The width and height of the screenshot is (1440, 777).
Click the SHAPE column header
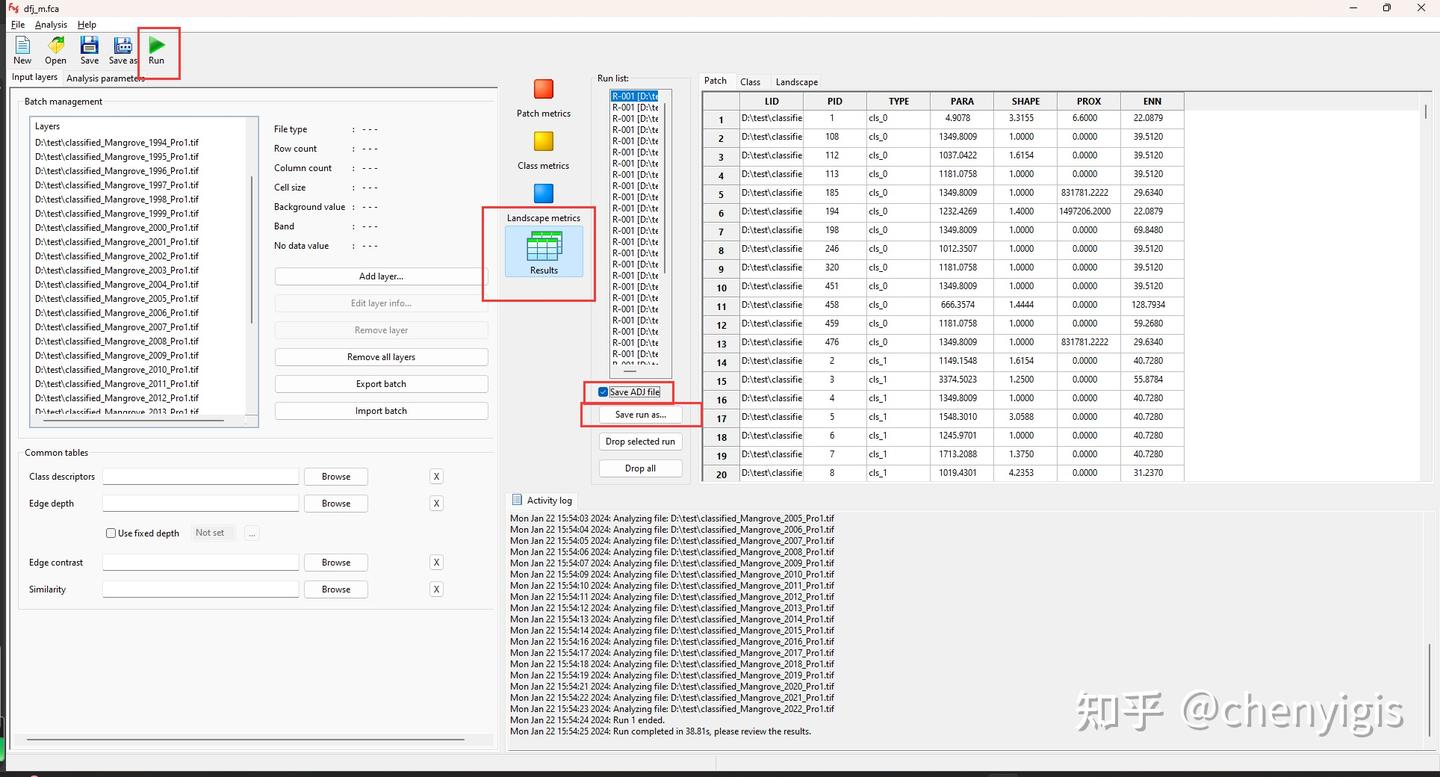(x=1025, y=101)
